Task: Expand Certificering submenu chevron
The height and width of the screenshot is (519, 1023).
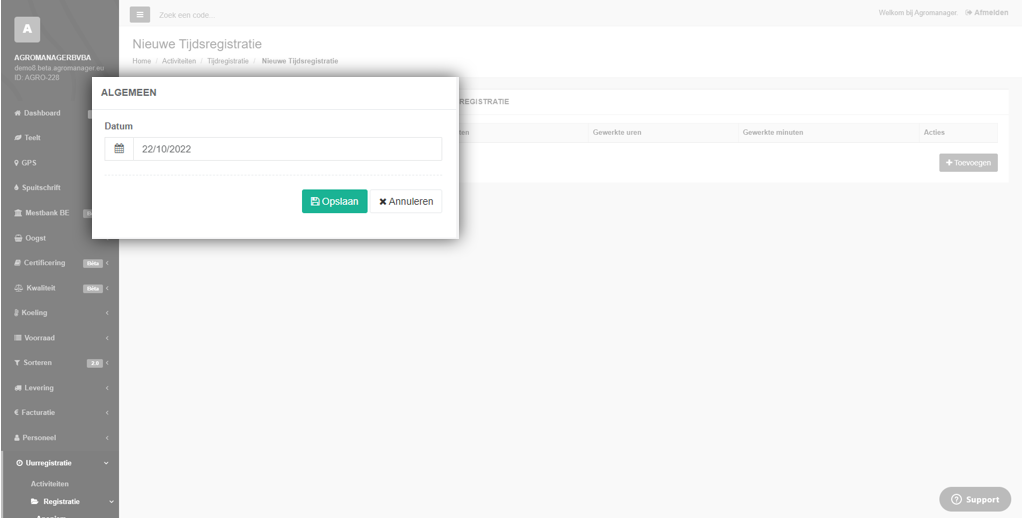Action: point(107,263)
